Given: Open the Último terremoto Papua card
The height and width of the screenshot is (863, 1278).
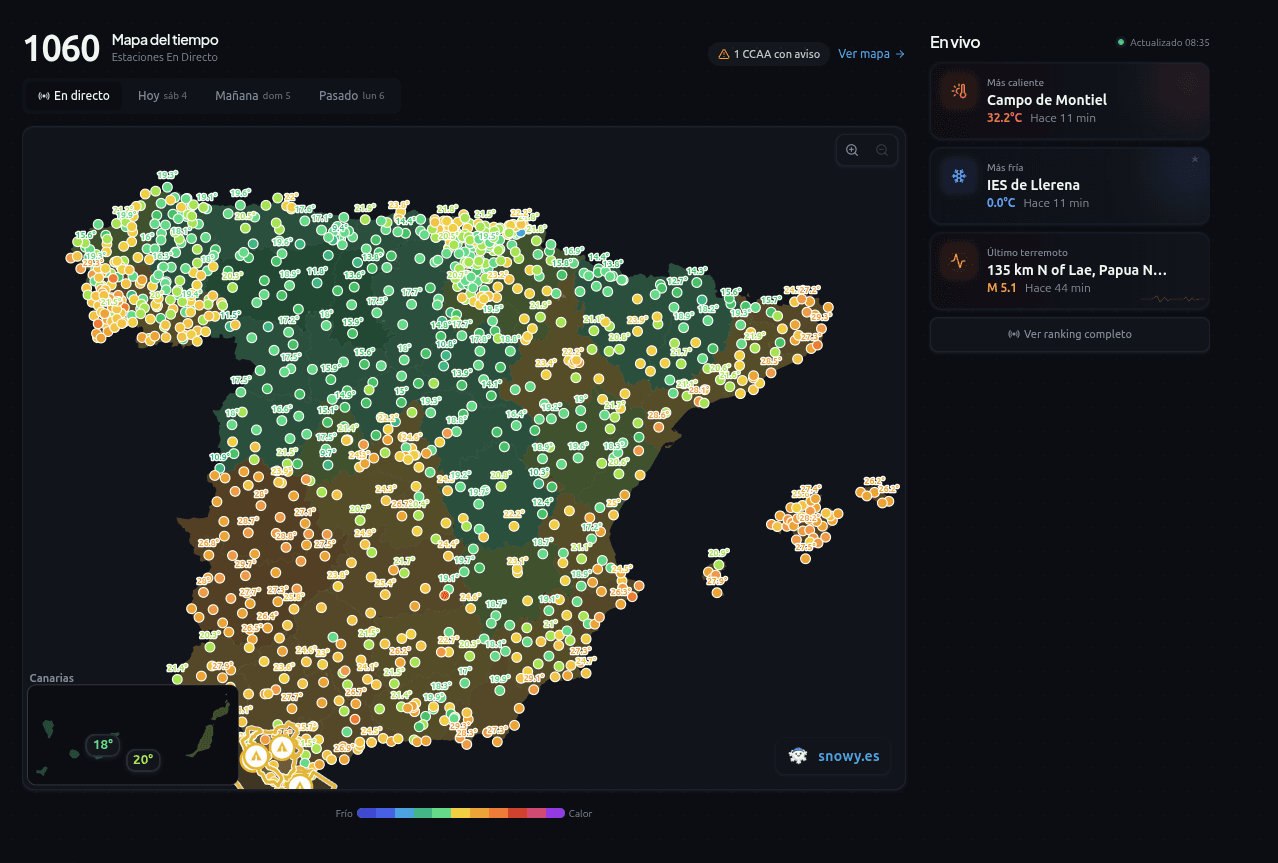Looking at the screenshot, I should click(1070, 271).
